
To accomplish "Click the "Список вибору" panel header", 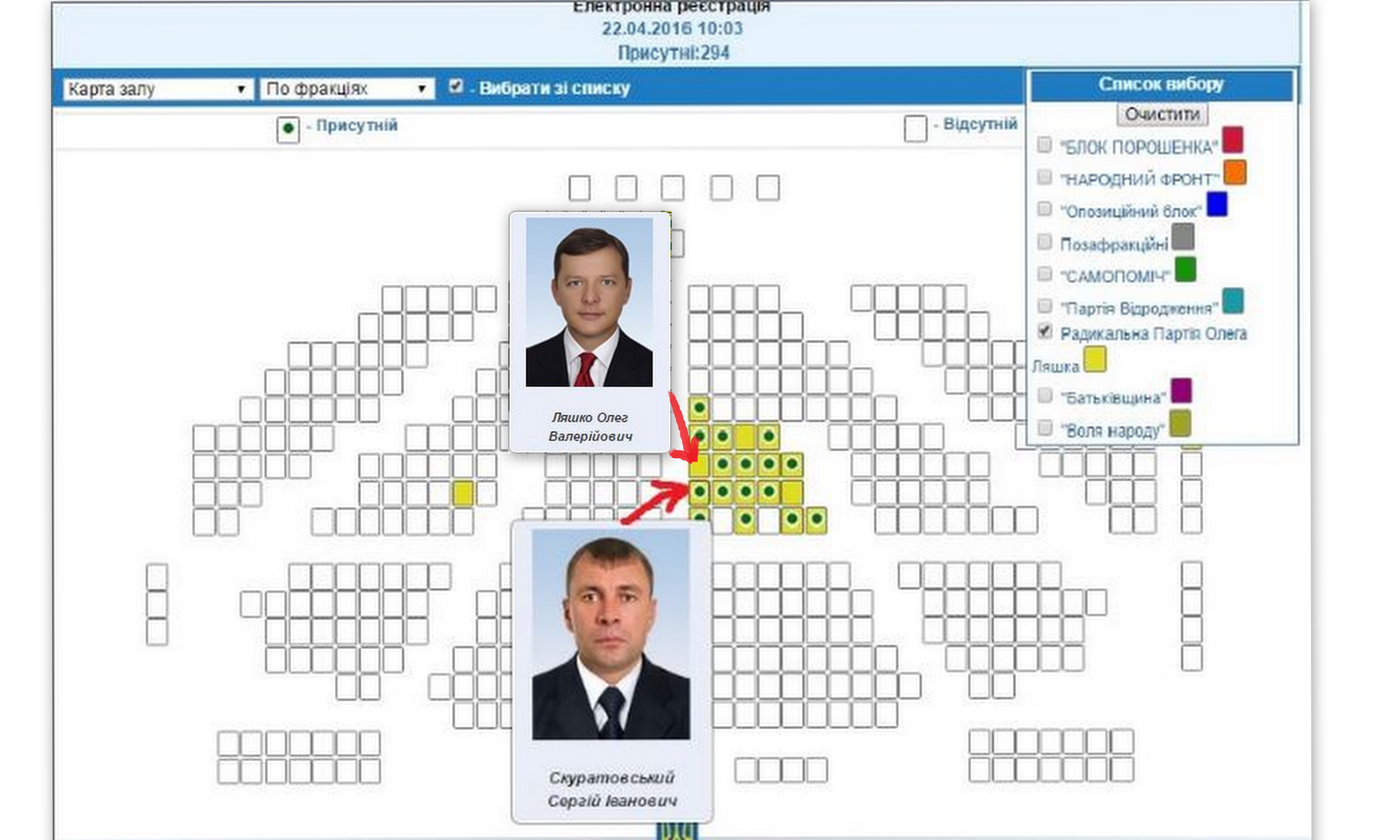I will 1161,85.
